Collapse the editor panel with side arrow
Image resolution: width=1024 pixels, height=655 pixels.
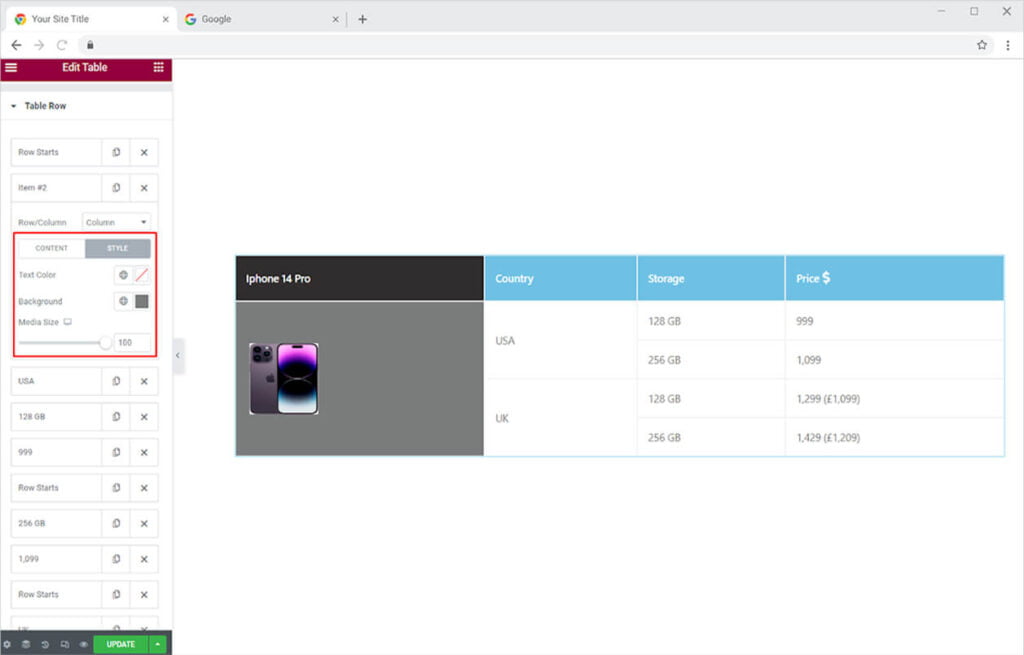178,356
